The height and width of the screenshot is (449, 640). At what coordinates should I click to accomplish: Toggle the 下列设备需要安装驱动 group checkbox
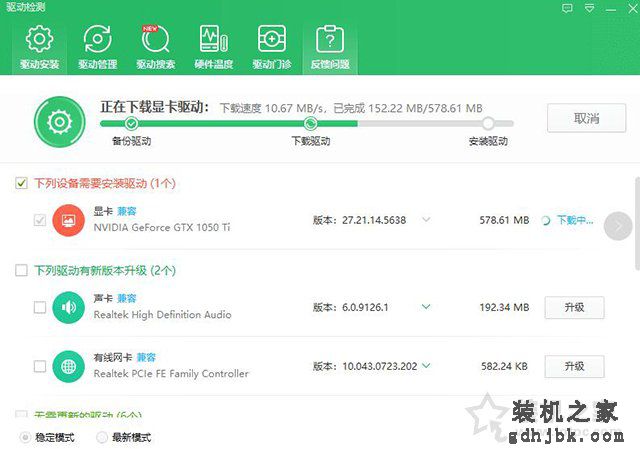[21, 183]
